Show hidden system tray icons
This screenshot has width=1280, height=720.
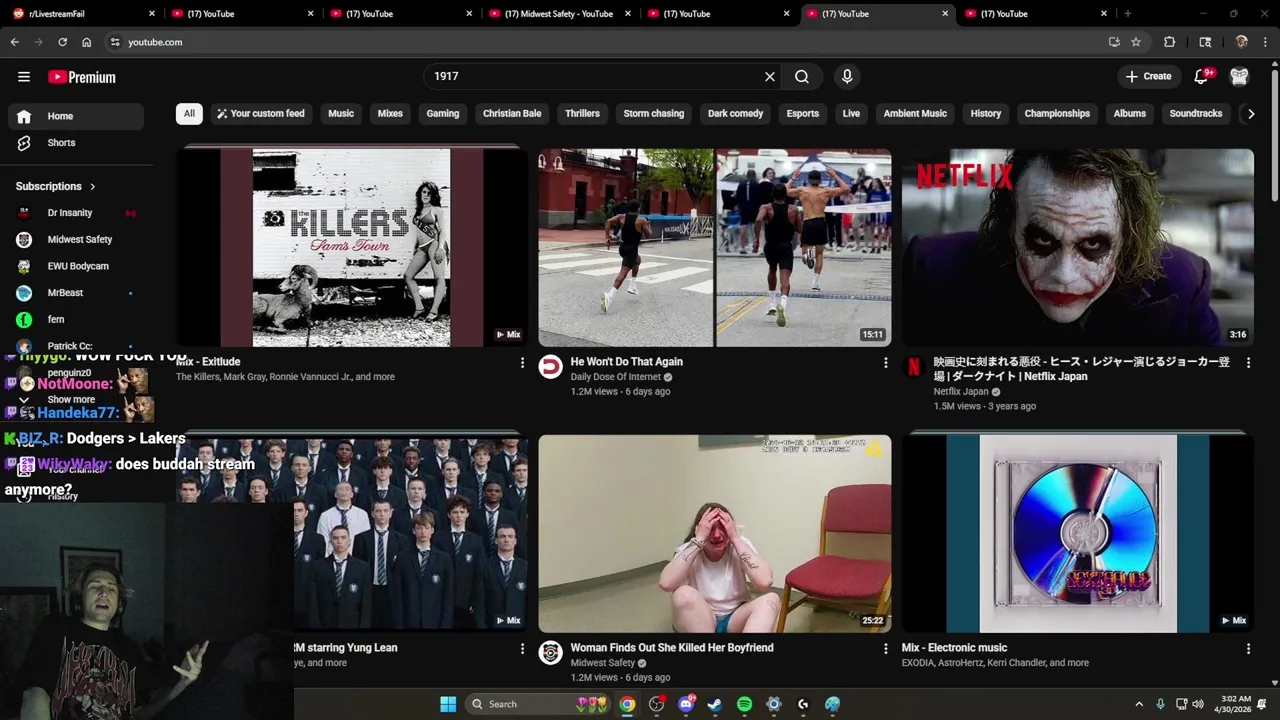click(x=1139, y=704)
